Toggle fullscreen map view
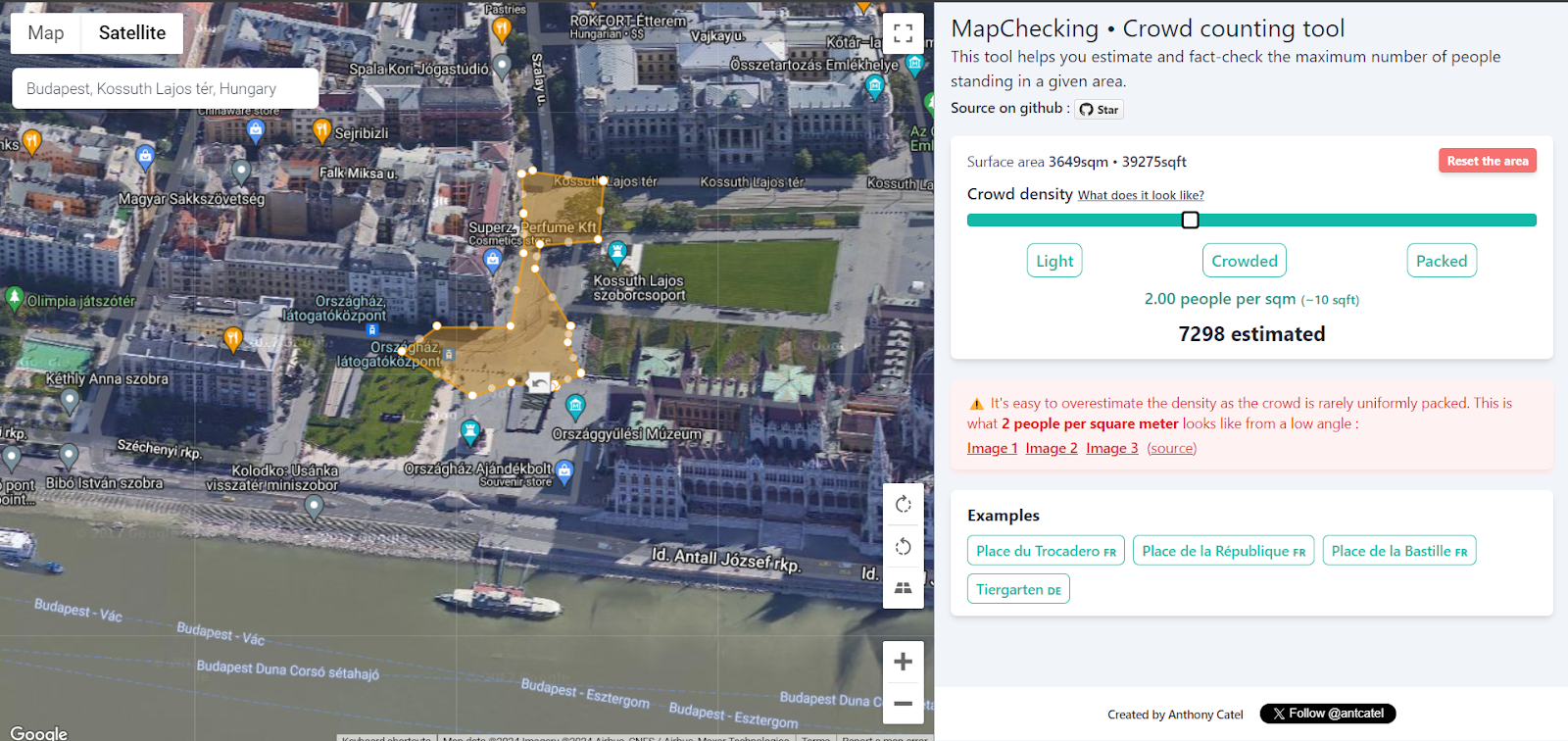Screen dimensions: 1568x741 (x=903, y=32)
